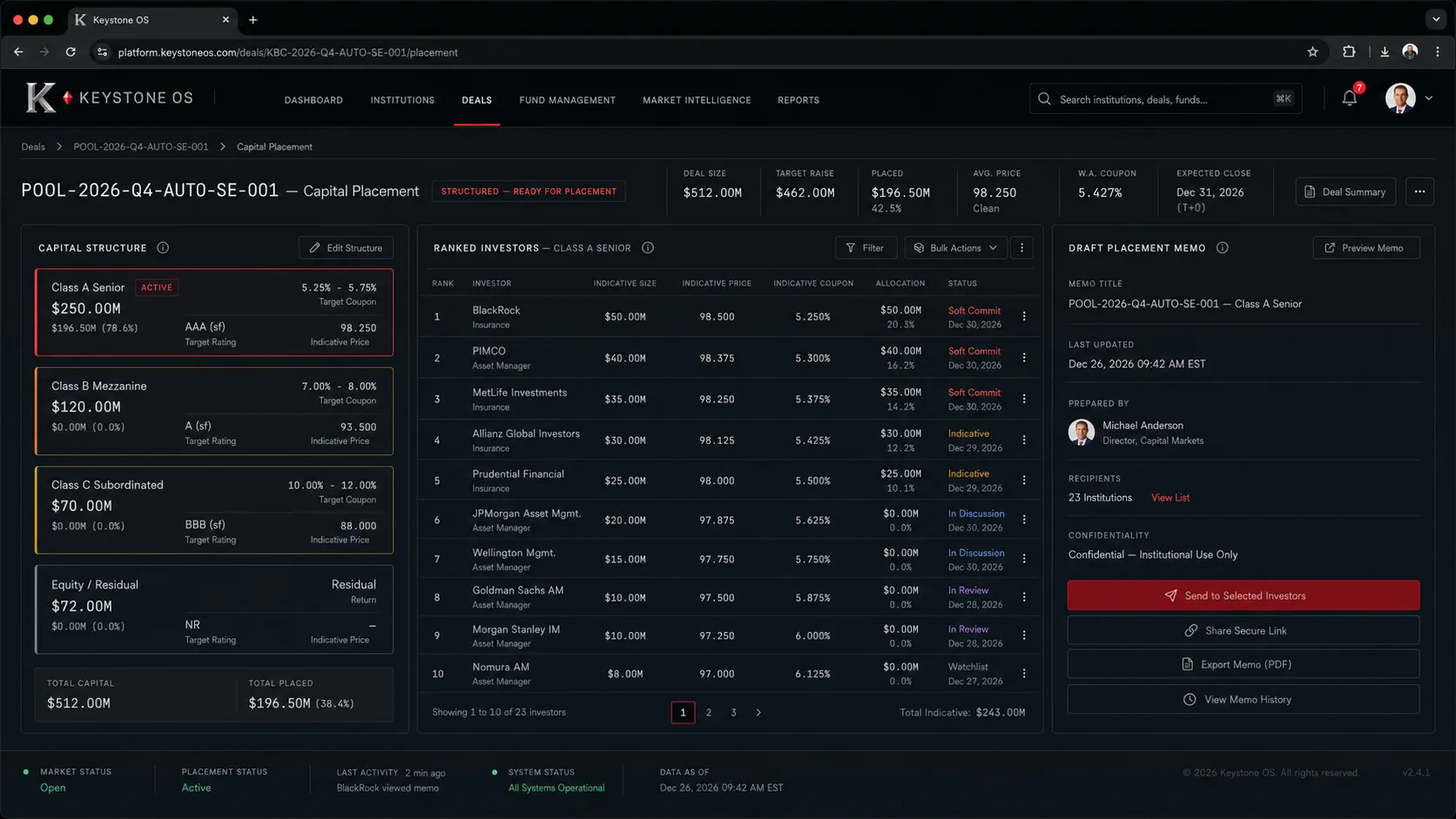
Task: Open the Institutions tab
Action: point(402,100)
